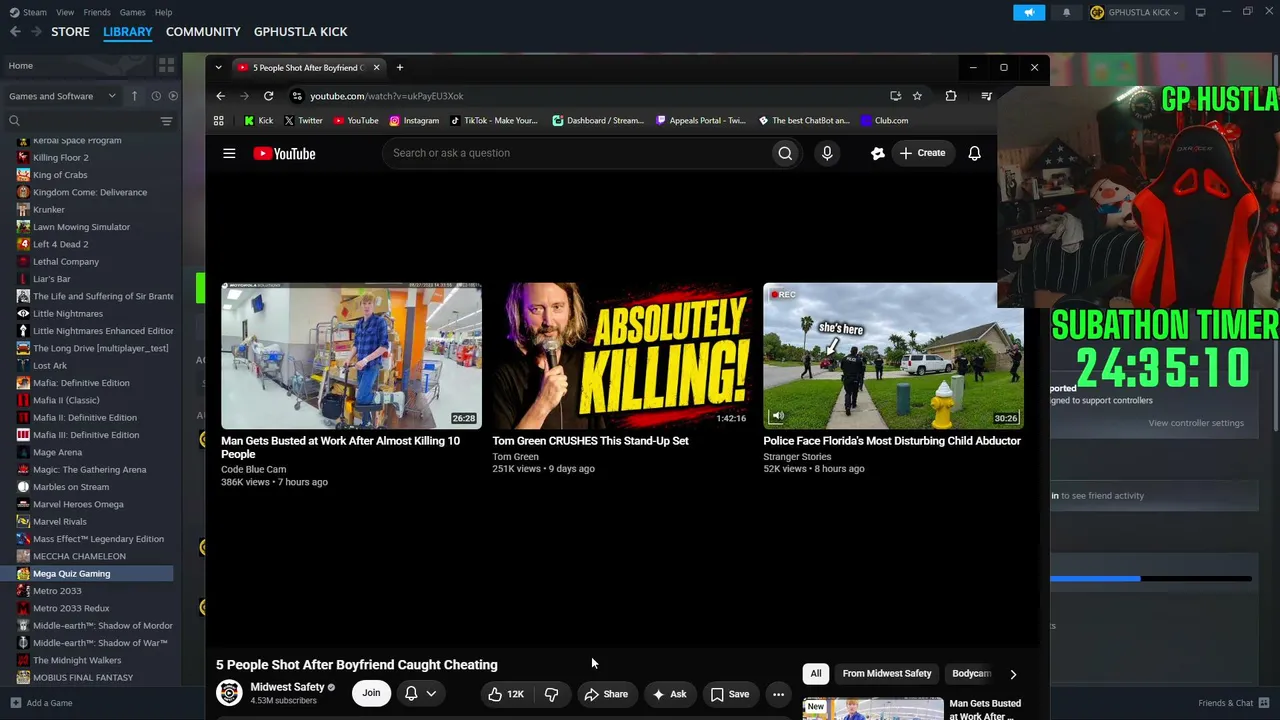Bookmark this page with the star icon
Image resolution: width=1280 pixels, height=720 pixels.
coord(917,96)
